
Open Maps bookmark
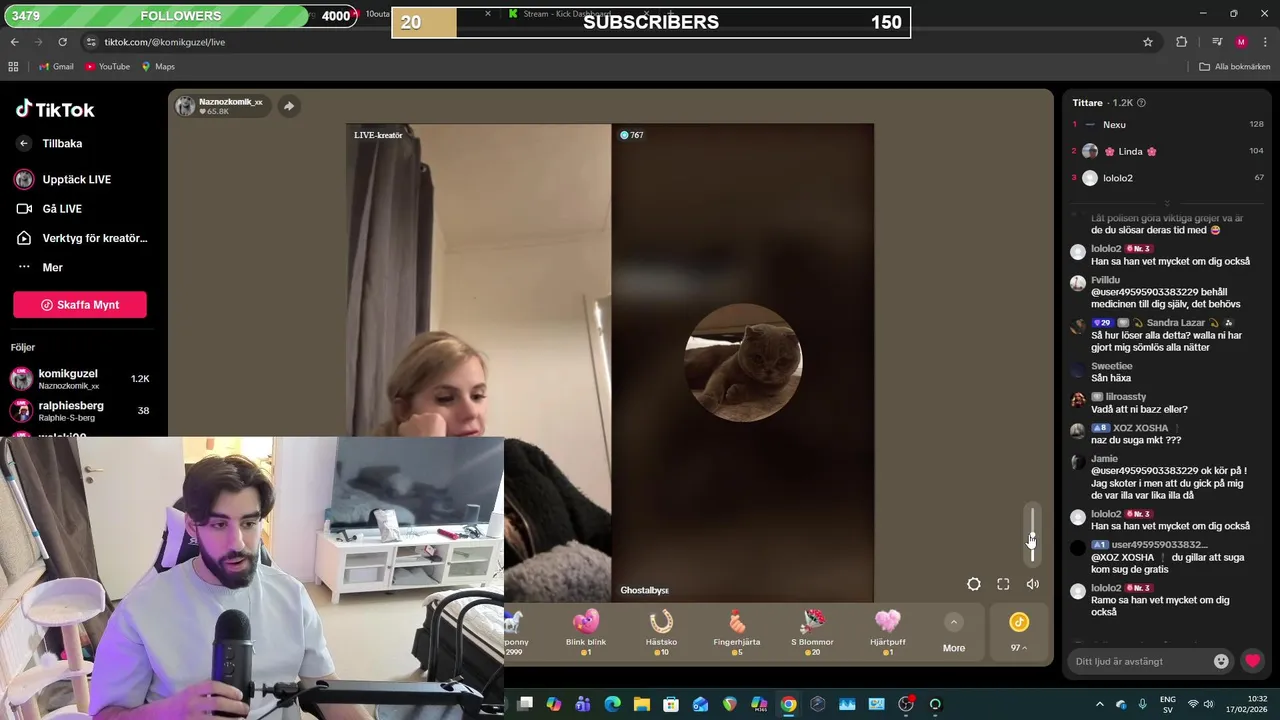(x=158, y=67)
